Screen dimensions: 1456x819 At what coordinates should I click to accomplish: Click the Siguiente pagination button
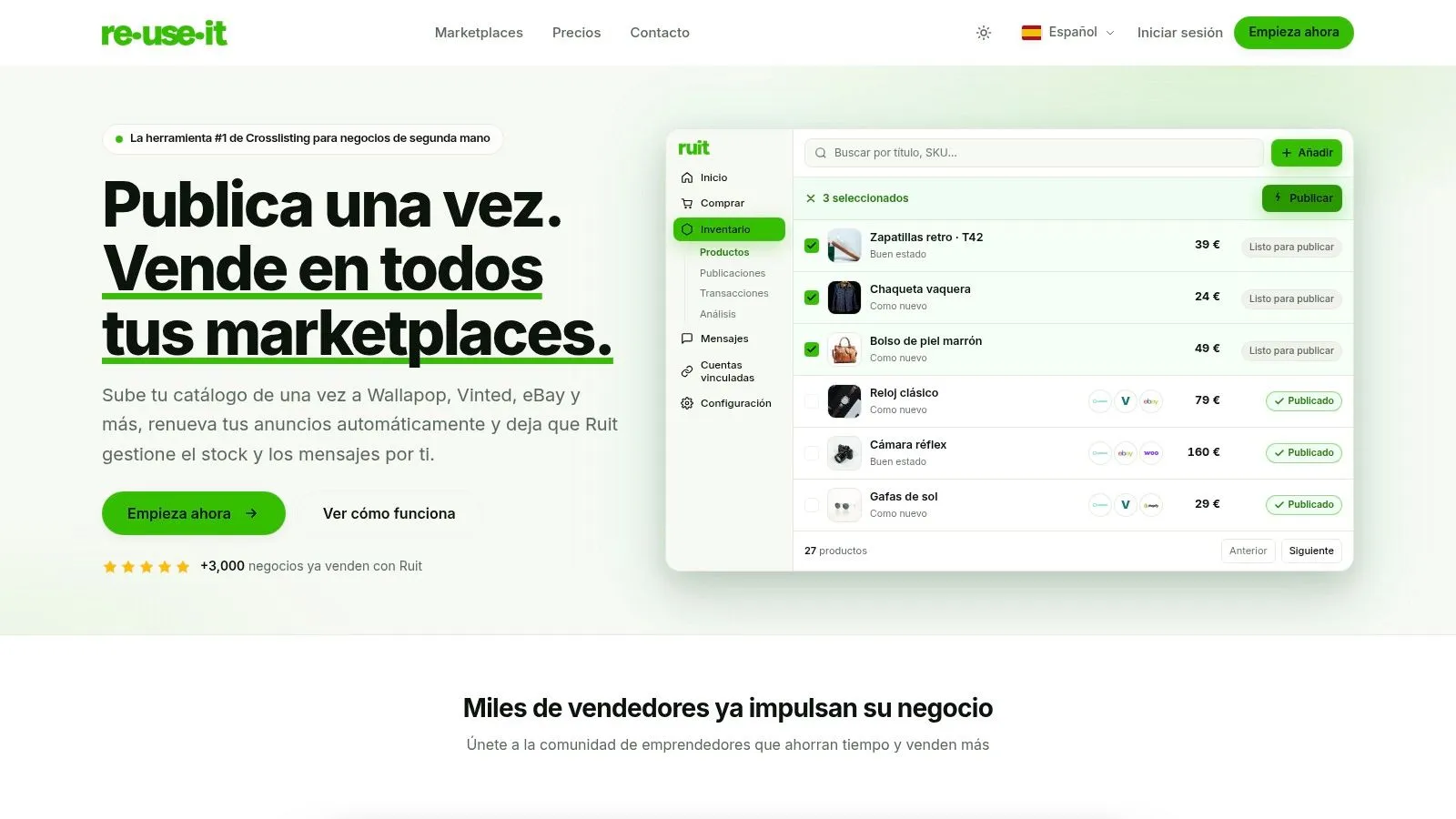(x=1311, y=551)
